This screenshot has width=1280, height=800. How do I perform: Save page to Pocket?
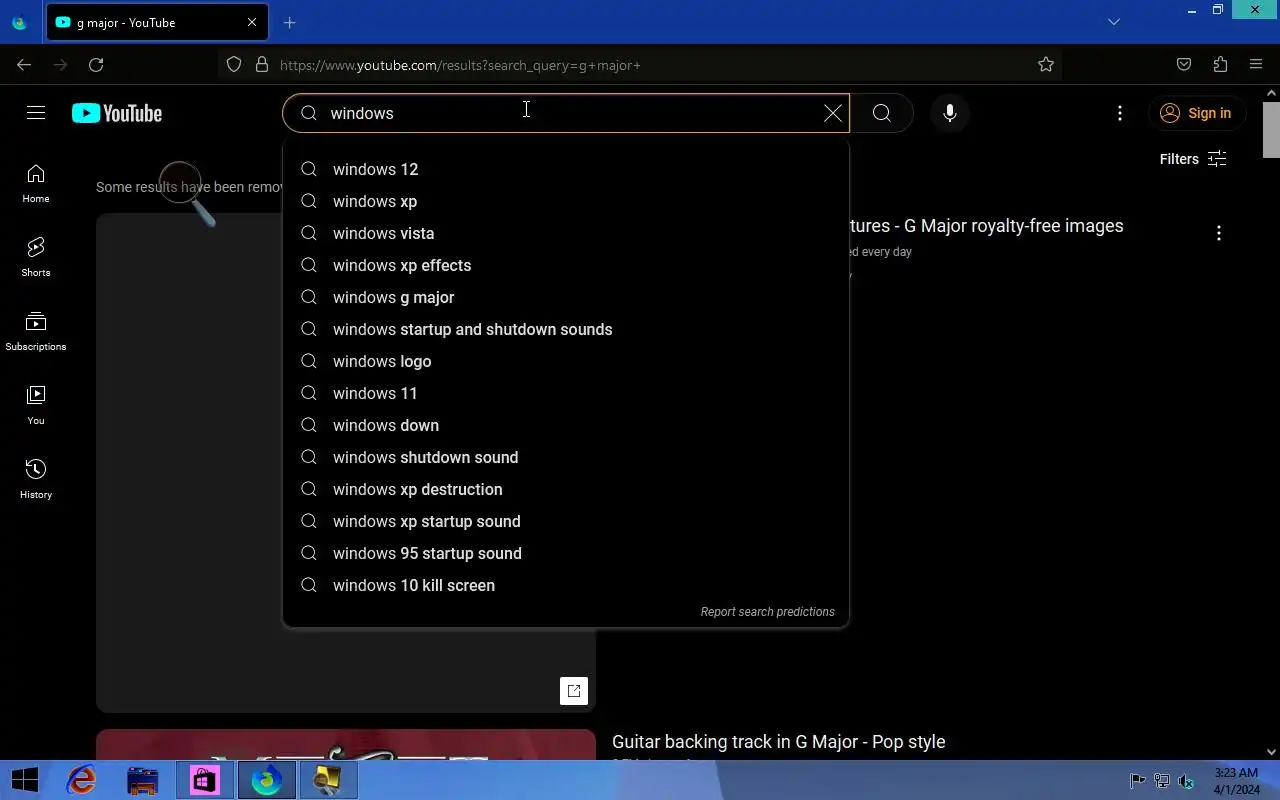1184,65
